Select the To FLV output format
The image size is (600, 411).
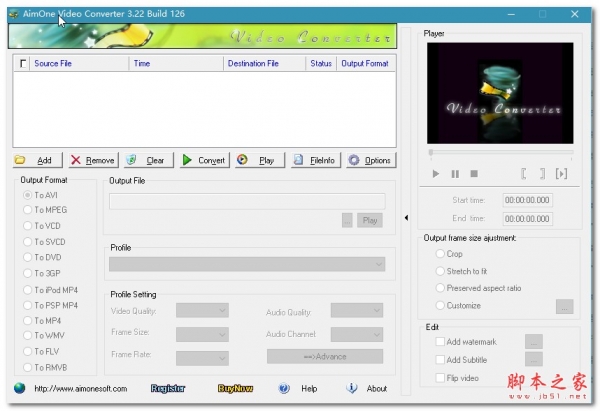(x=41, y=351)
